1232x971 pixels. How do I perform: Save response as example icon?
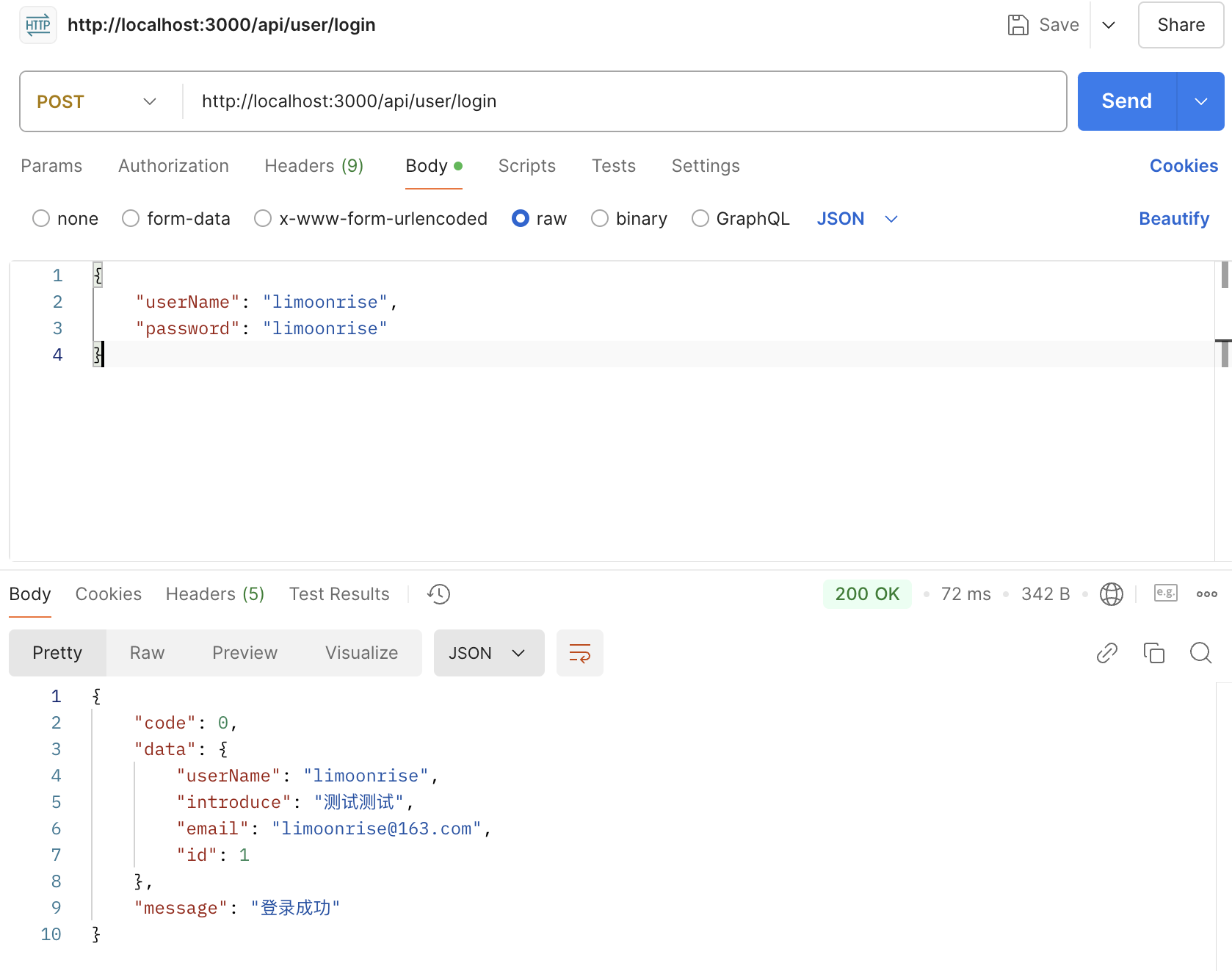[x=1165, y=593]
